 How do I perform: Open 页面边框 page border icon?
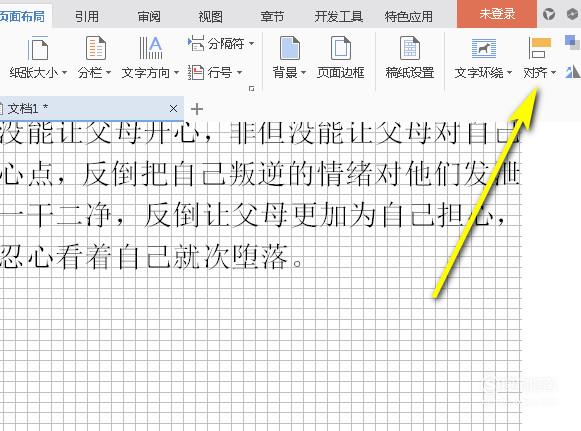click(x=340, y=48)
